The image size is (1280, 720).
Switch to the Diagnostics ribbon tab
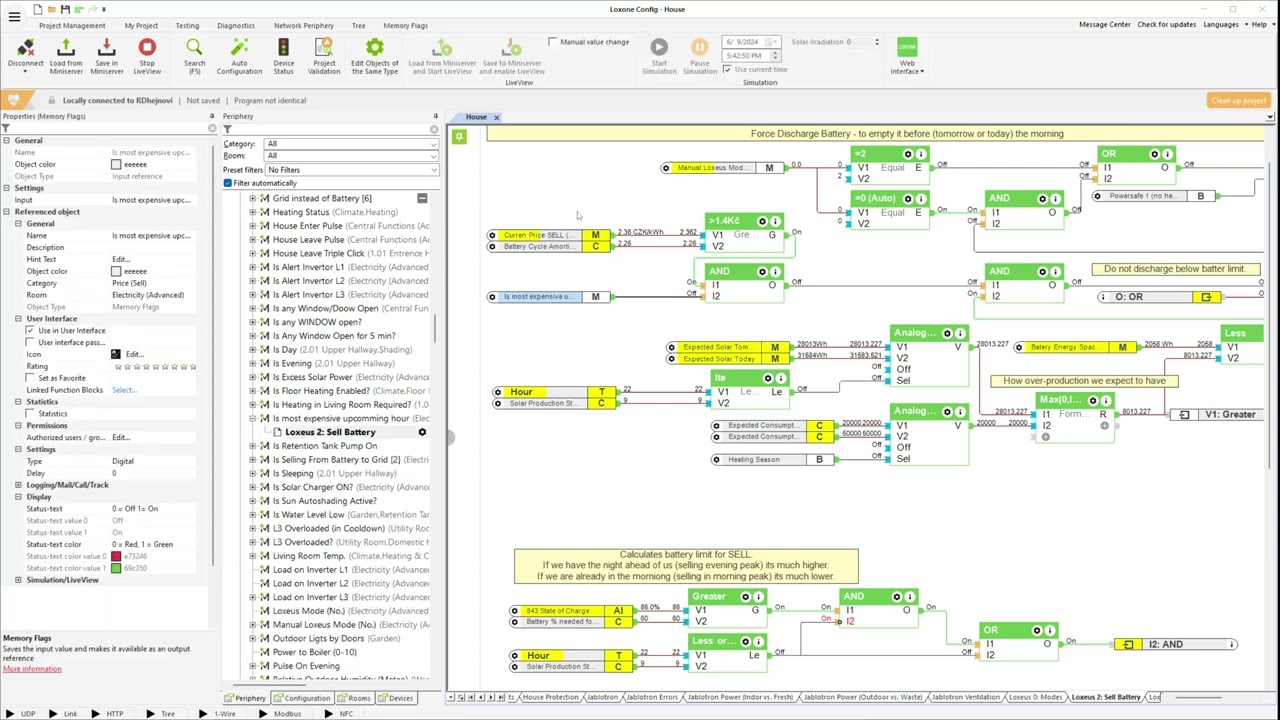pyautogui.click(x=236, y=25)
